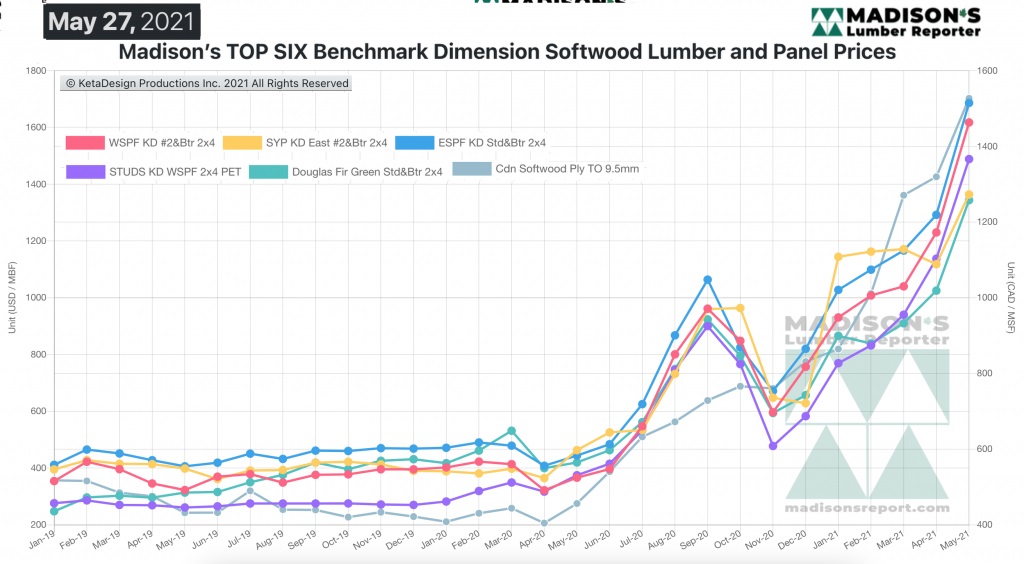Toggle the Cdn Softwood Ply grey-blue legend swatch

pos(472,168)
